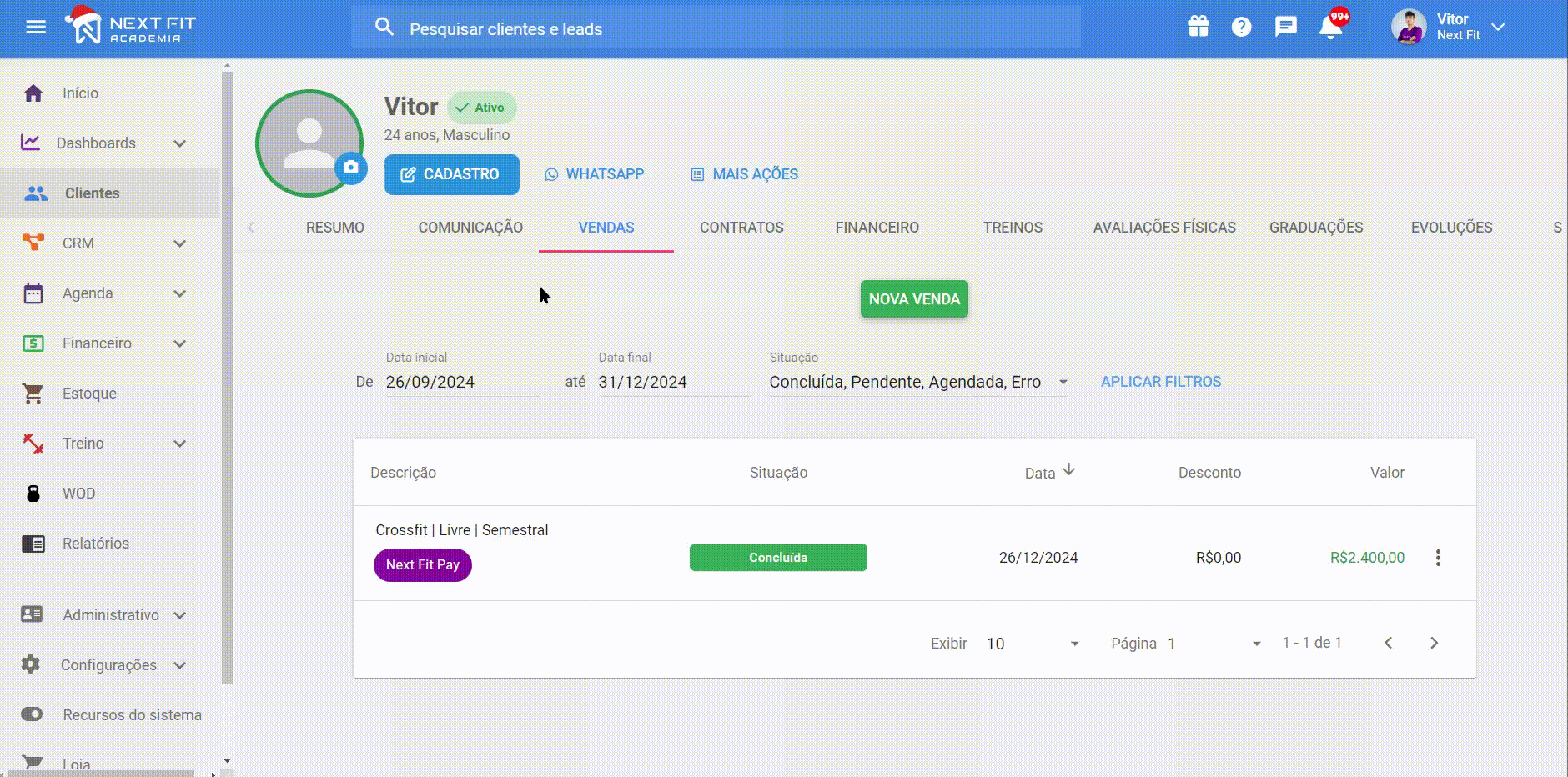Click the search clients and leads field
Viewport: 1568px width, 777px height.
716,28
